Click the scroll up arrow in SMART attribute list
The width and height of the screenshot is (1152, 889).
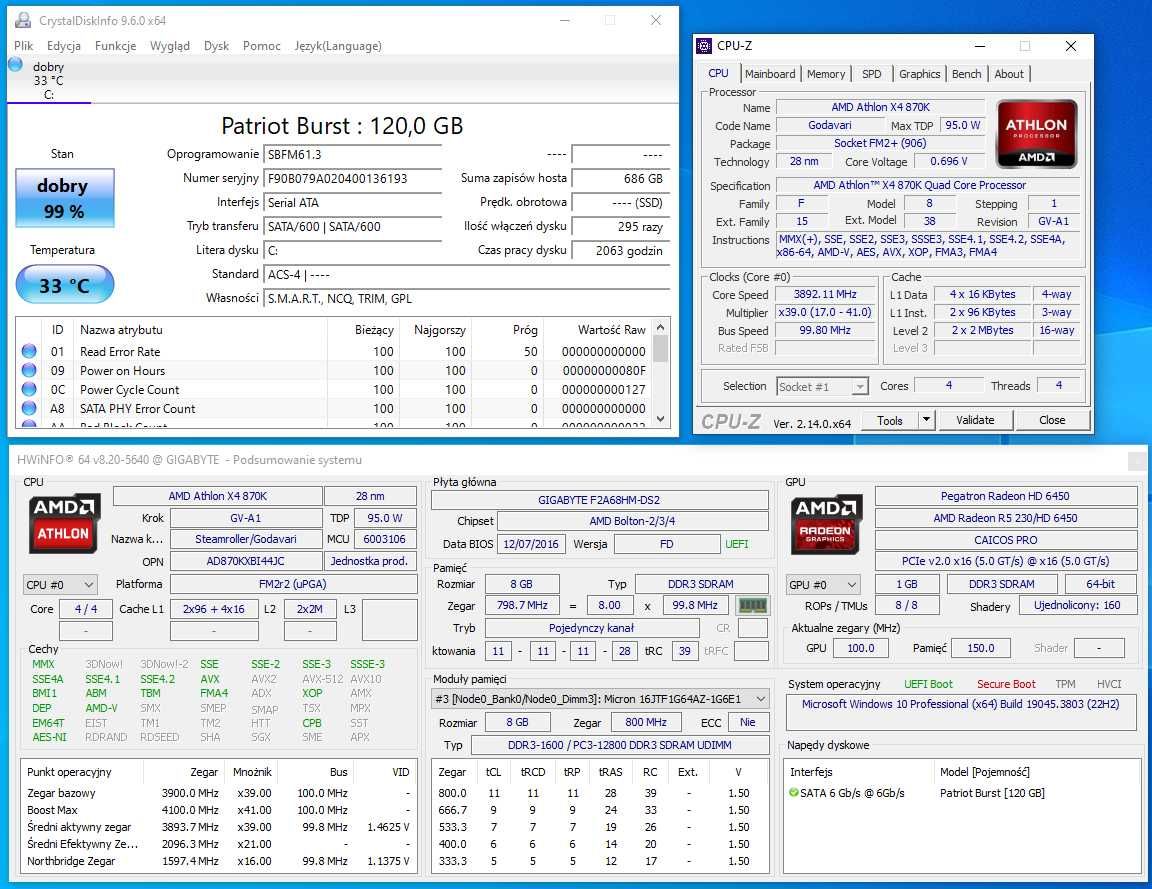coord(660,327)
